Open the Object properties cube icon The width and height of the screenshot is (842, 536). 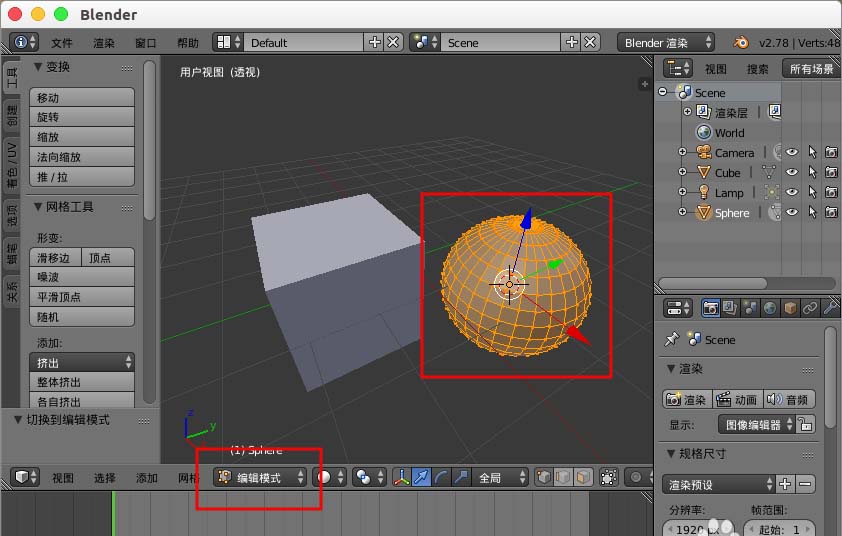pyautogui.click(x=789, y=308)
